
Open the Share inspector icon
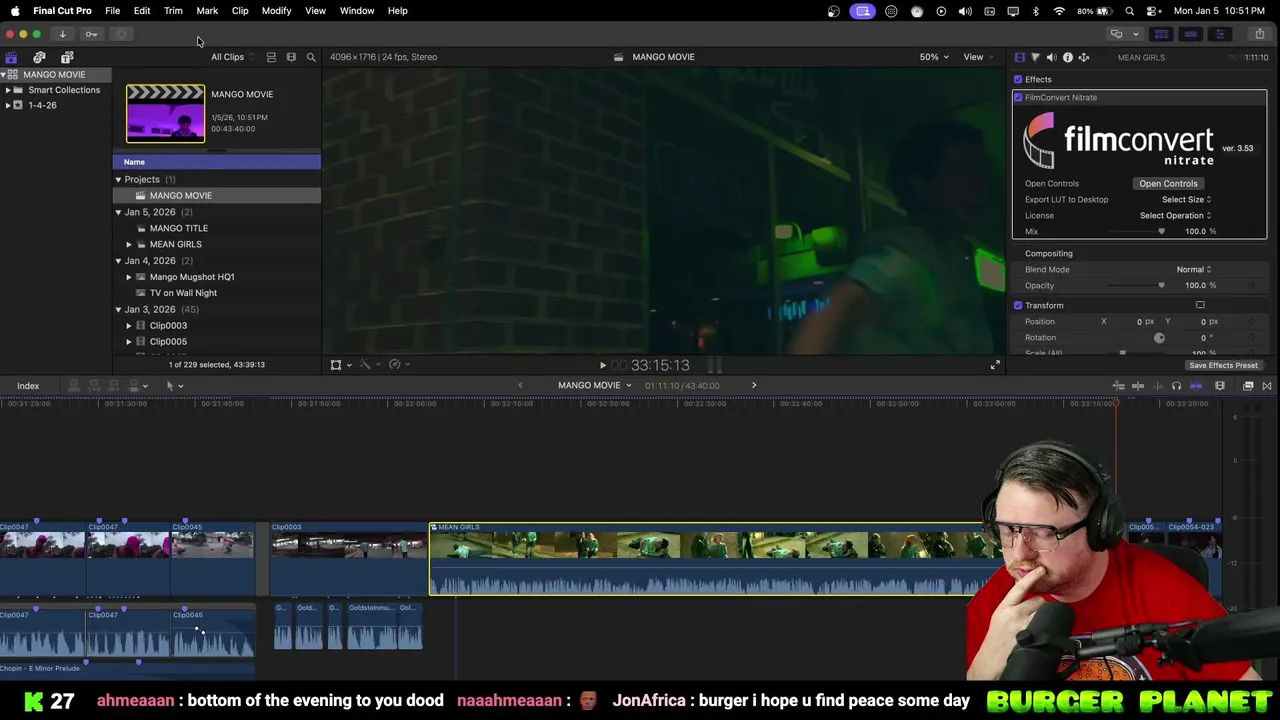[x=1083, y=57]
